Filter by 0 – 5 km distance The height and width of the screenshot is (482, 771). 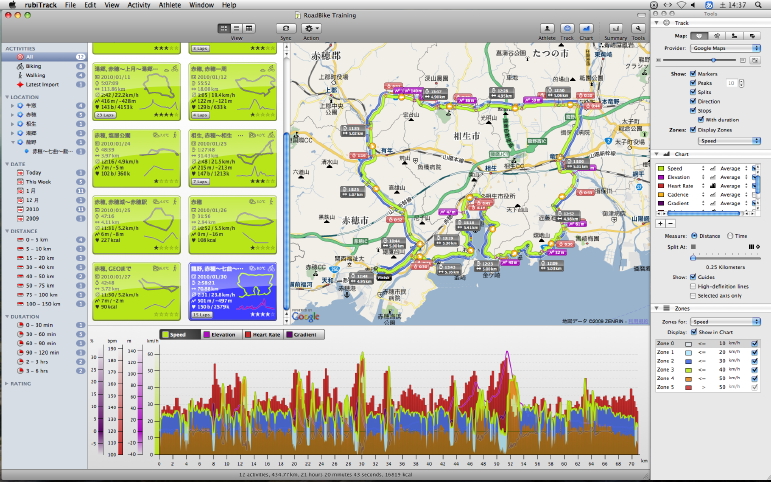pyautogui.click(x=44, y=240)
